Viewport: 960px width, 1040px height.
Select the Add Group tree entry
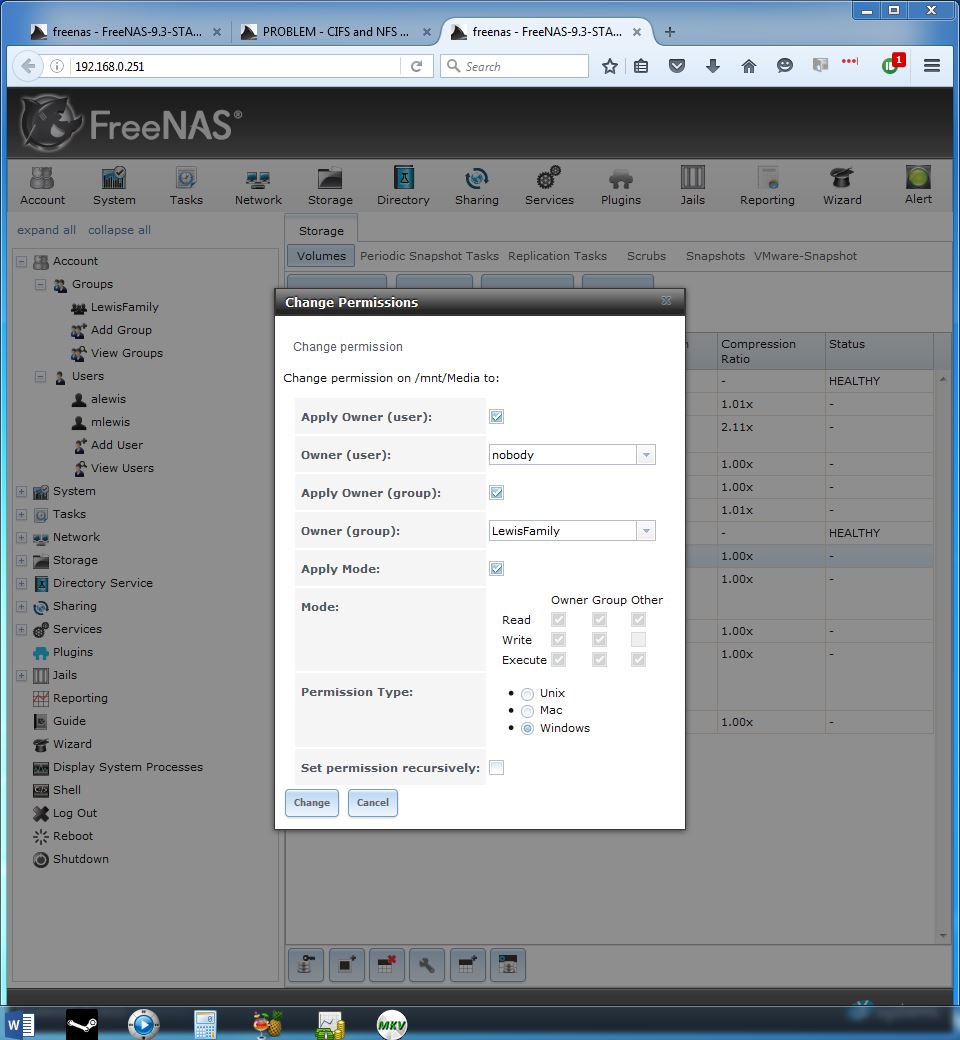(x=111, y=330)
